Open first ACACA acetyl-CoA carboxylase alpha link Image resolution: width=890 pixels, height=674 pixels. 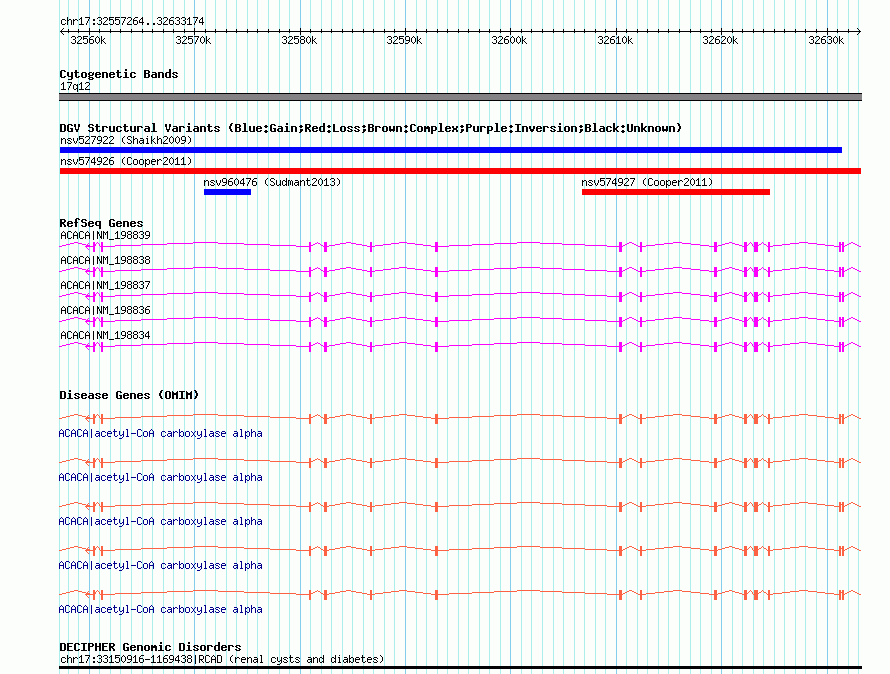pos(161,433)
